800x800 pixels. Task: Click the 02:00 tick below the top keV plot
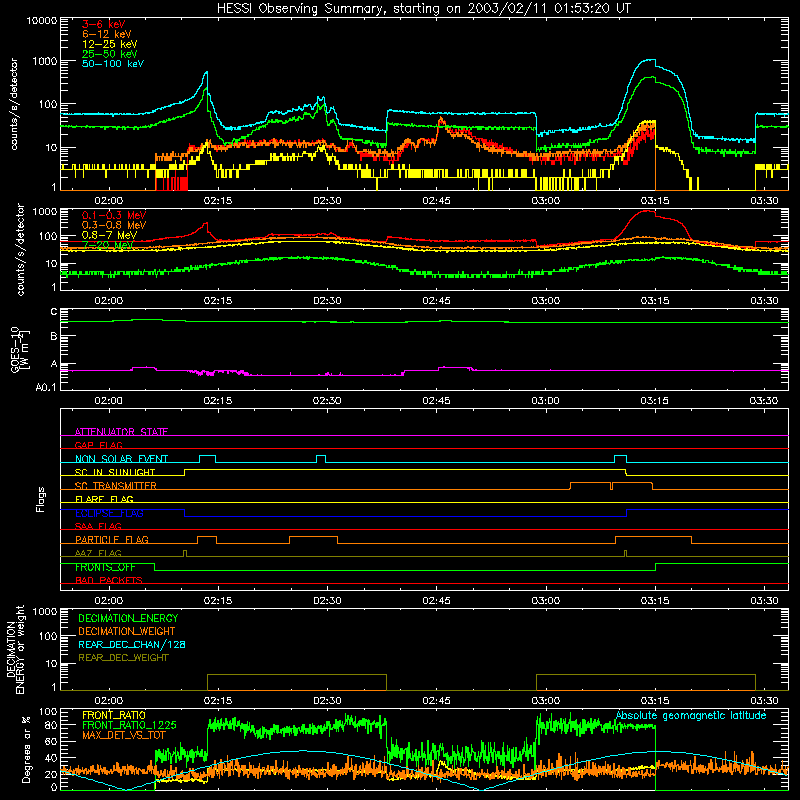pos(109,201)
